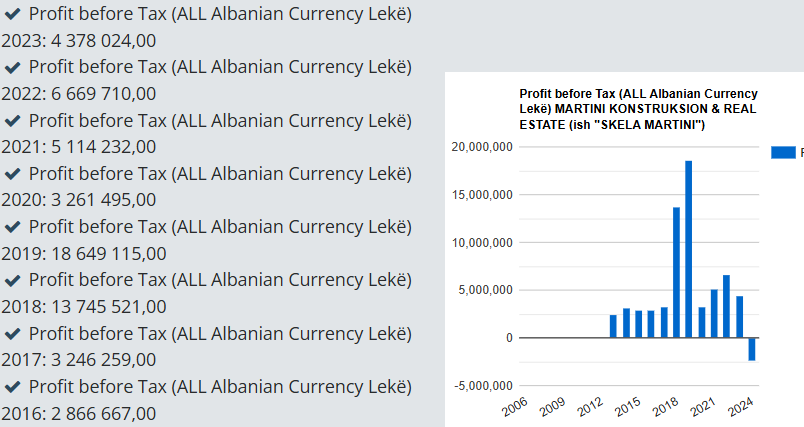Viewport: 804px width, 427px height.
Task: Click the checkmark icon beside the 2016 profit entry
Action: pyautogui.click(x=14, y=386)
